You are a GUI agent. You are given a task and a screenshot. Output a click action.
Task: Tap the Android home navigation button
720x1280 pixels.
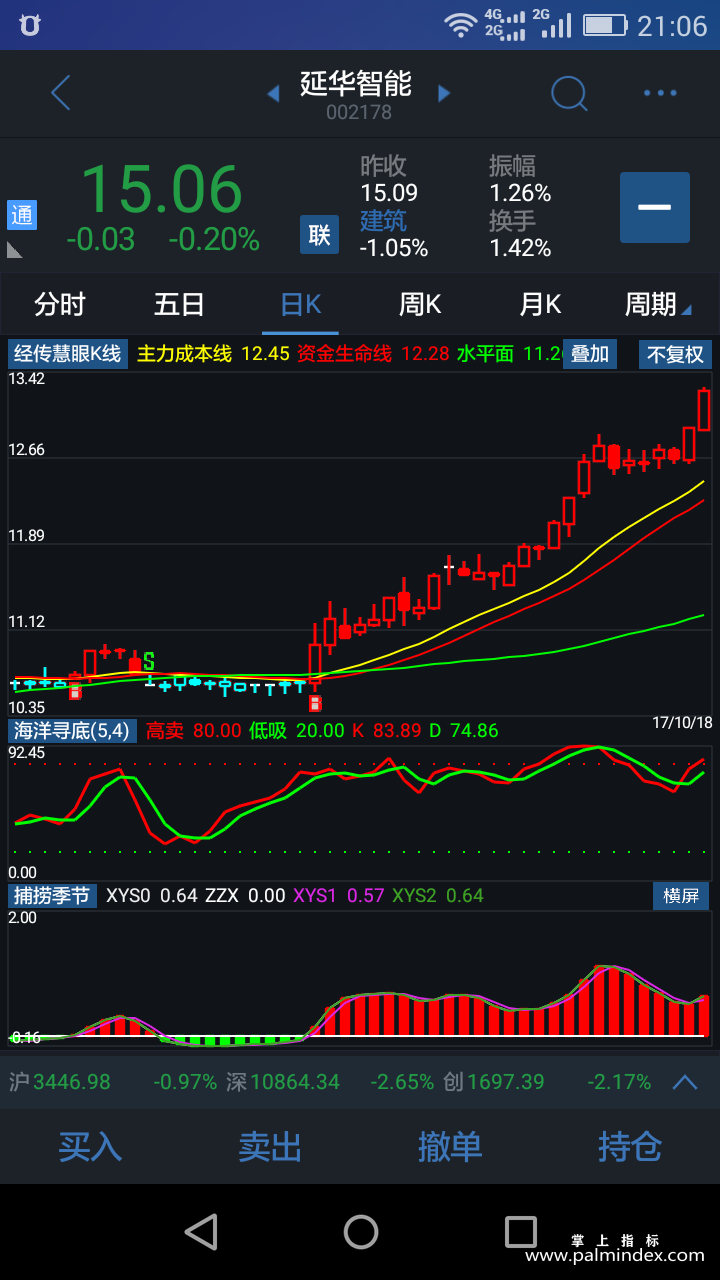(360, 1232)
